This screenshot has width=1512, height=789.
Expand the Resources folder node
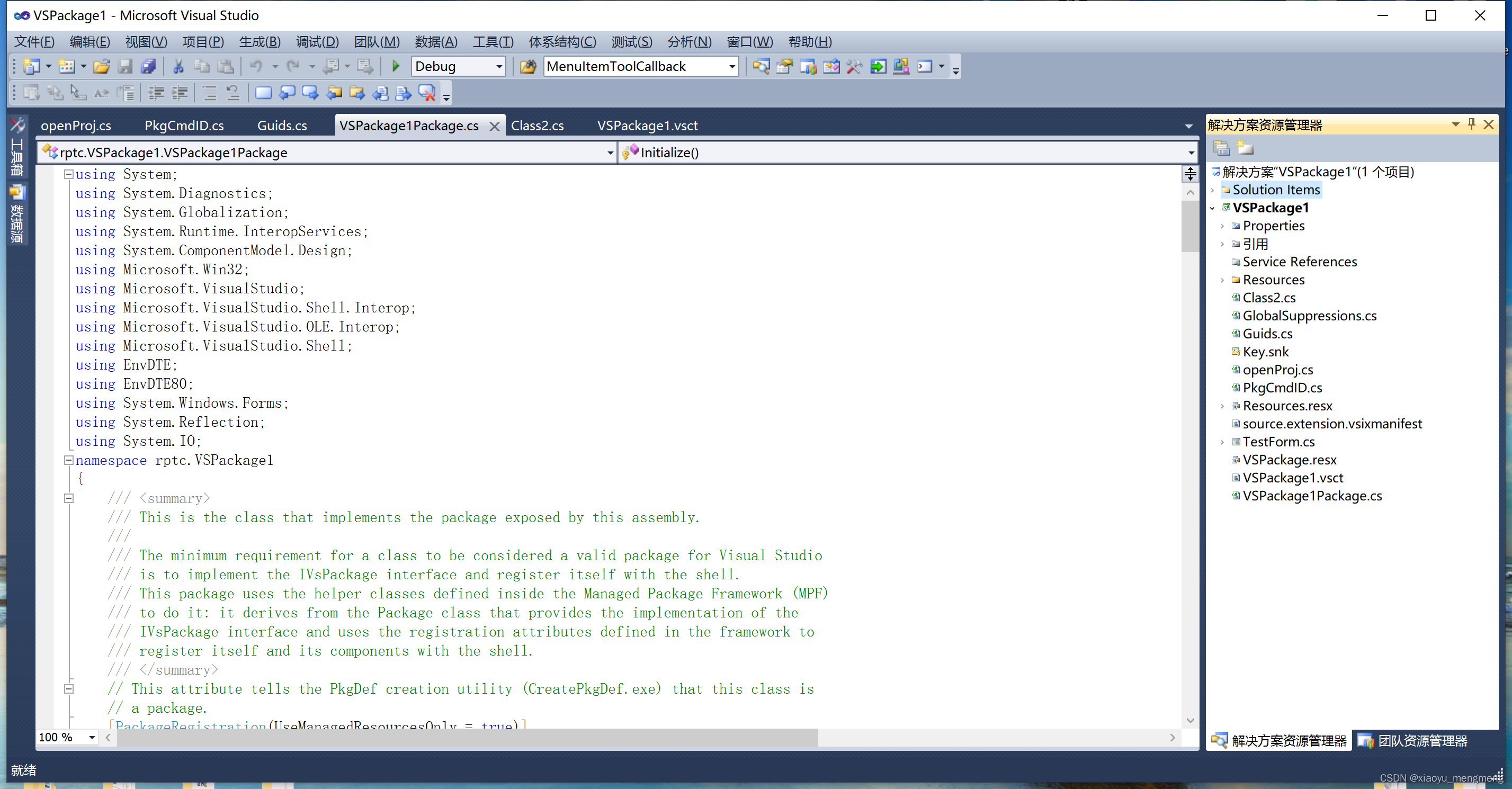[x=1223, y=280]
